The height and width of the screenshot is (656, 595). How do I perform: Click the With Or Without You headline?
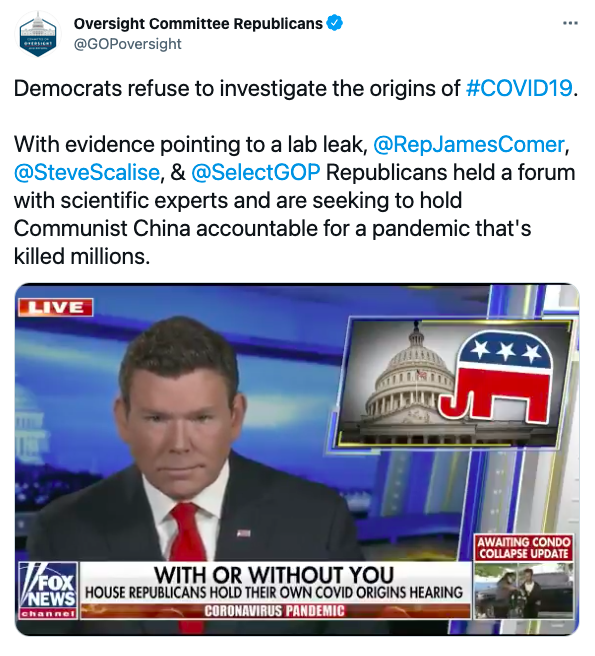(274, 574)
